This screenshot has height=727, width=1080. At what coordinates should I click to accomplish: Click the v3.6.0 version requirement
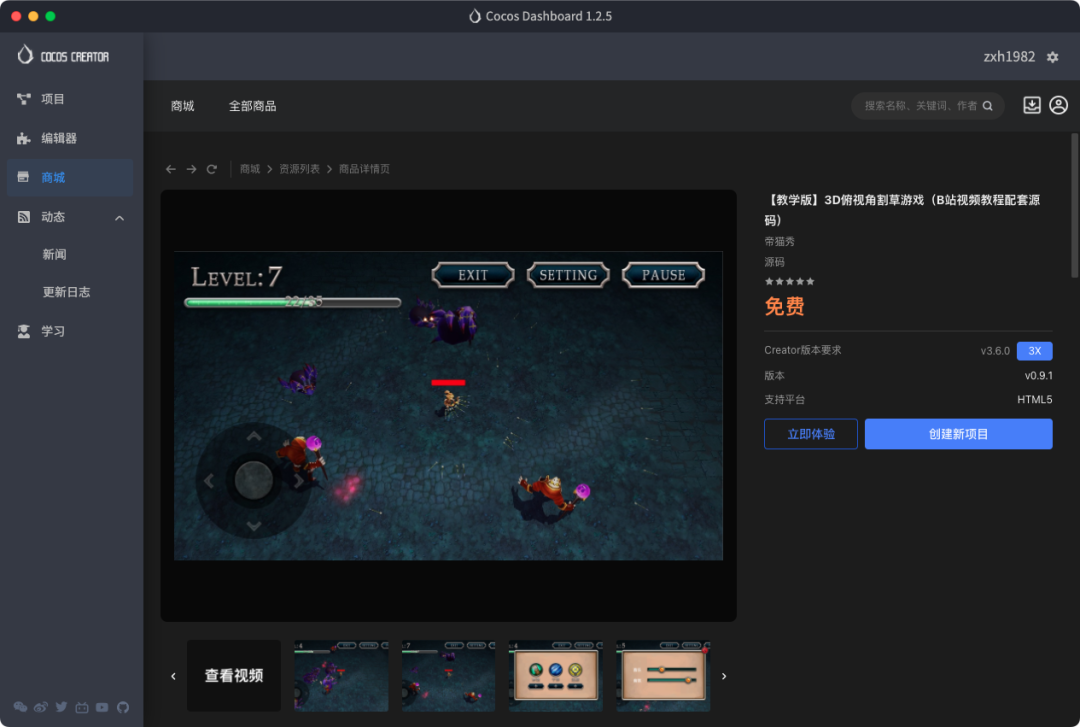coord(995,351)
